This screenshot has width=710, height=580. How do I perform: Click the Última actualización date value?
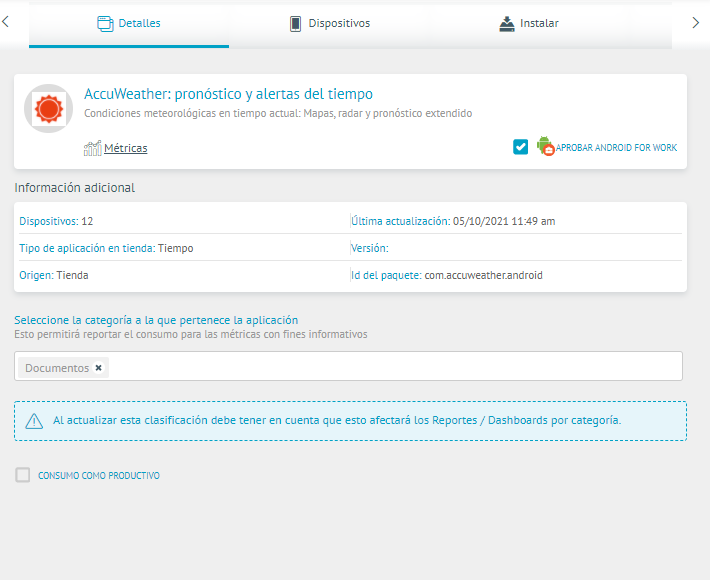504,221
